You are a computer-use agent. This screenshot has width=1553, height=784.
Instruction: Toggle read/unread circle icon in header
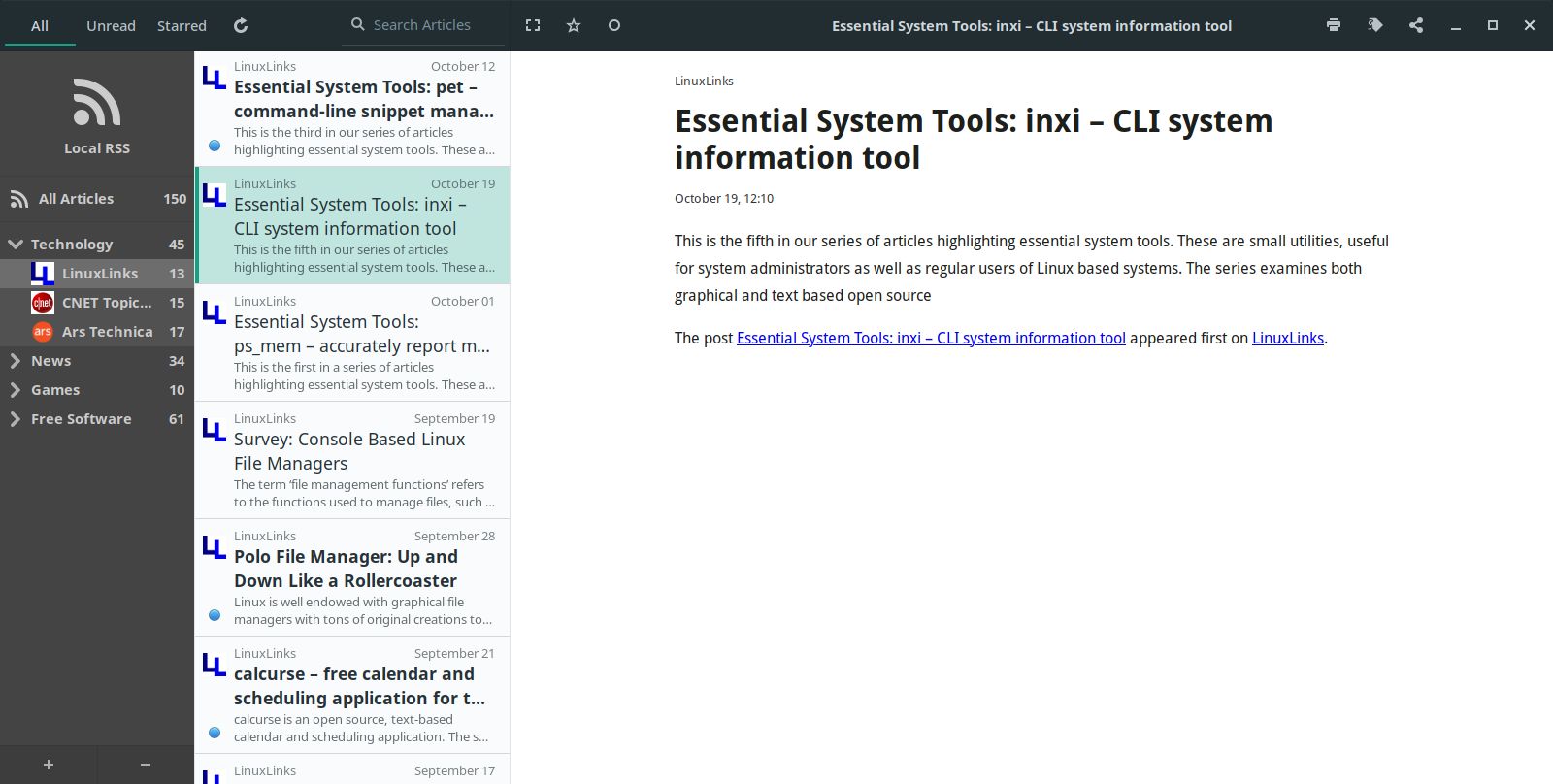coord(614,25)
